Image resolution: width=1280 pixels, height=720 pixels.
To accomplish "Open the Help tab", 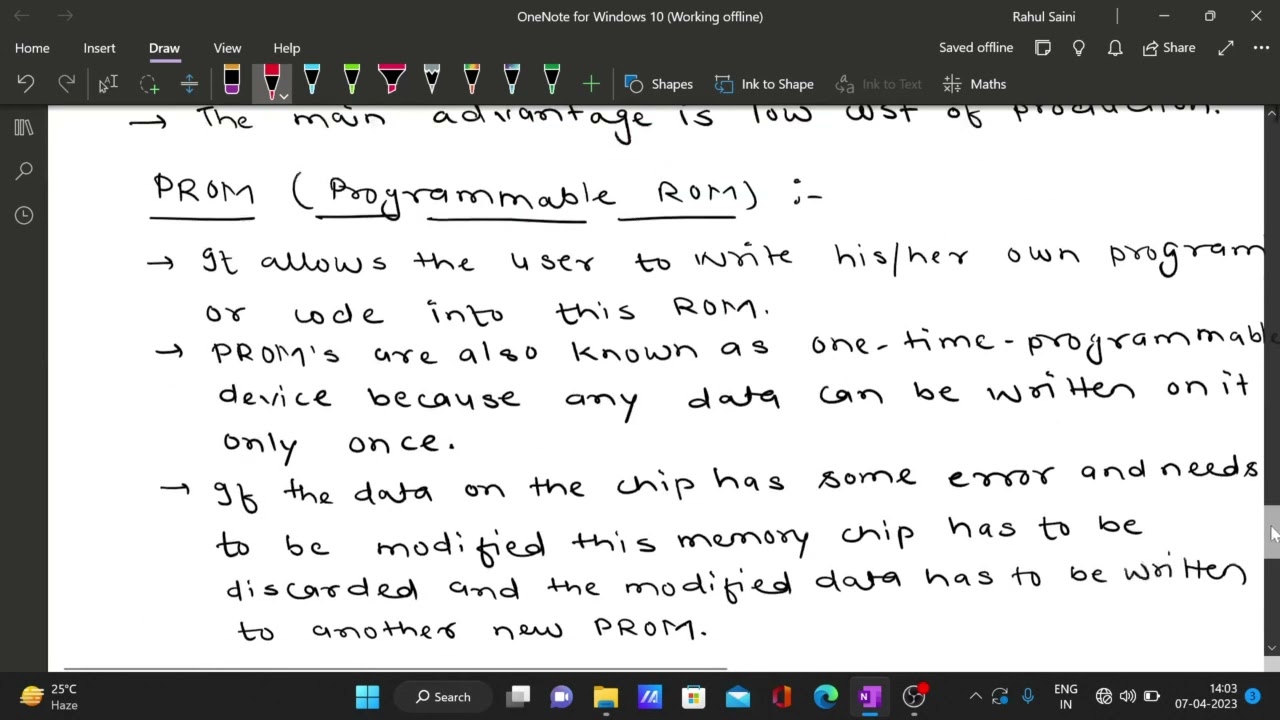I will coord(286,48).
